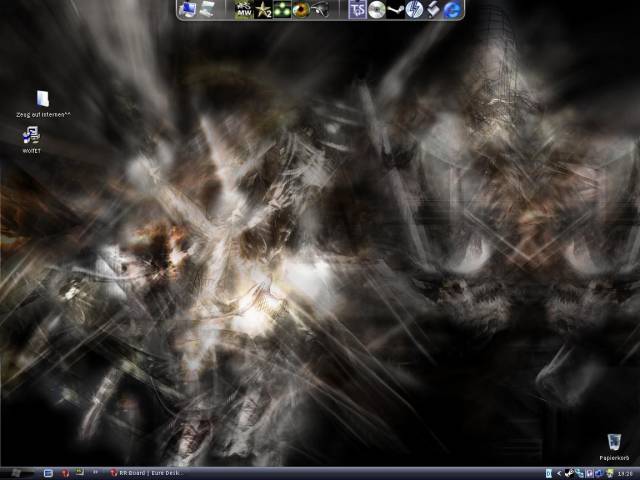Click the light blue tray icon
This screenshot has width=640, height=480.
[x=549, y=473]
